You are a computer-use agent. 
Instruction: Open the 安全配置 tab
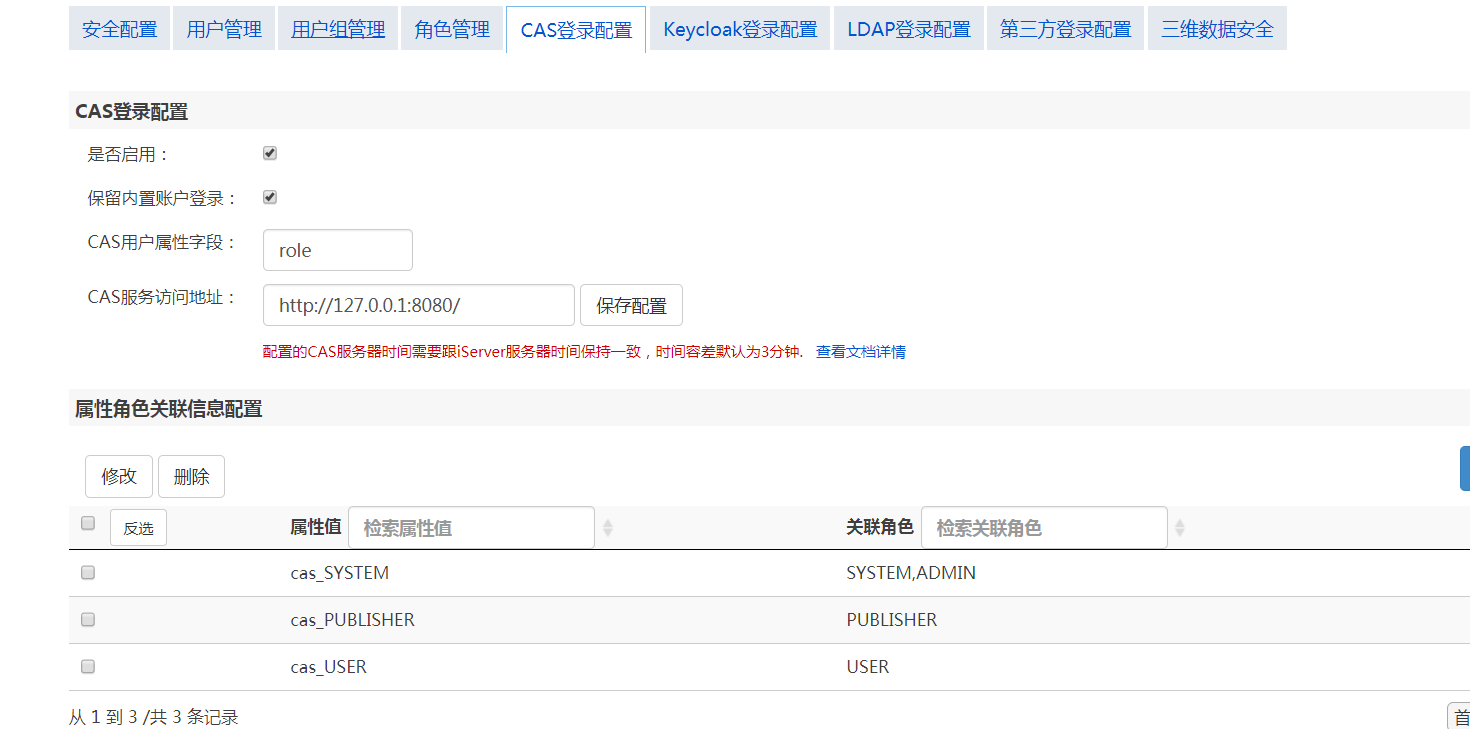[119, 29]
